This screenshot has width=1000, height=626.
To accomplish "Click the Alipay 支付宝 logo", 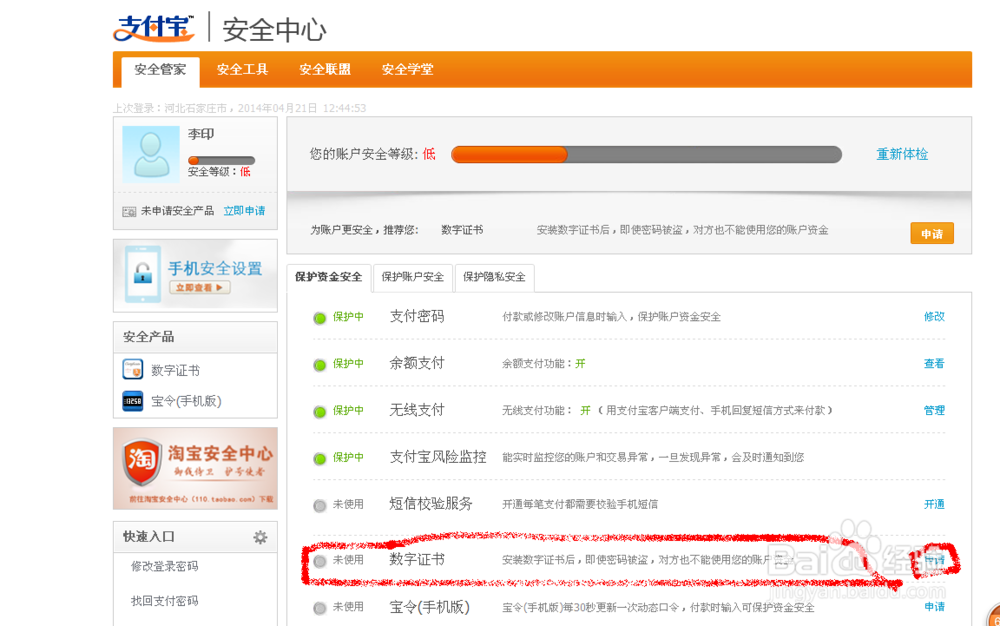I will [154, 28].
